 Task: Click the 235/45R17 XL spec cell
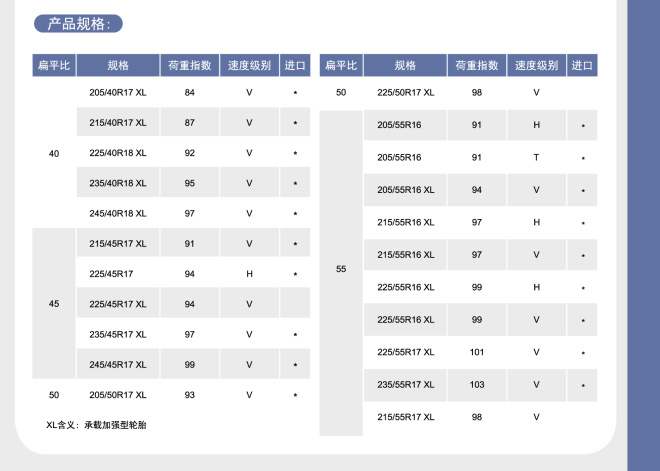click(118, 335)
